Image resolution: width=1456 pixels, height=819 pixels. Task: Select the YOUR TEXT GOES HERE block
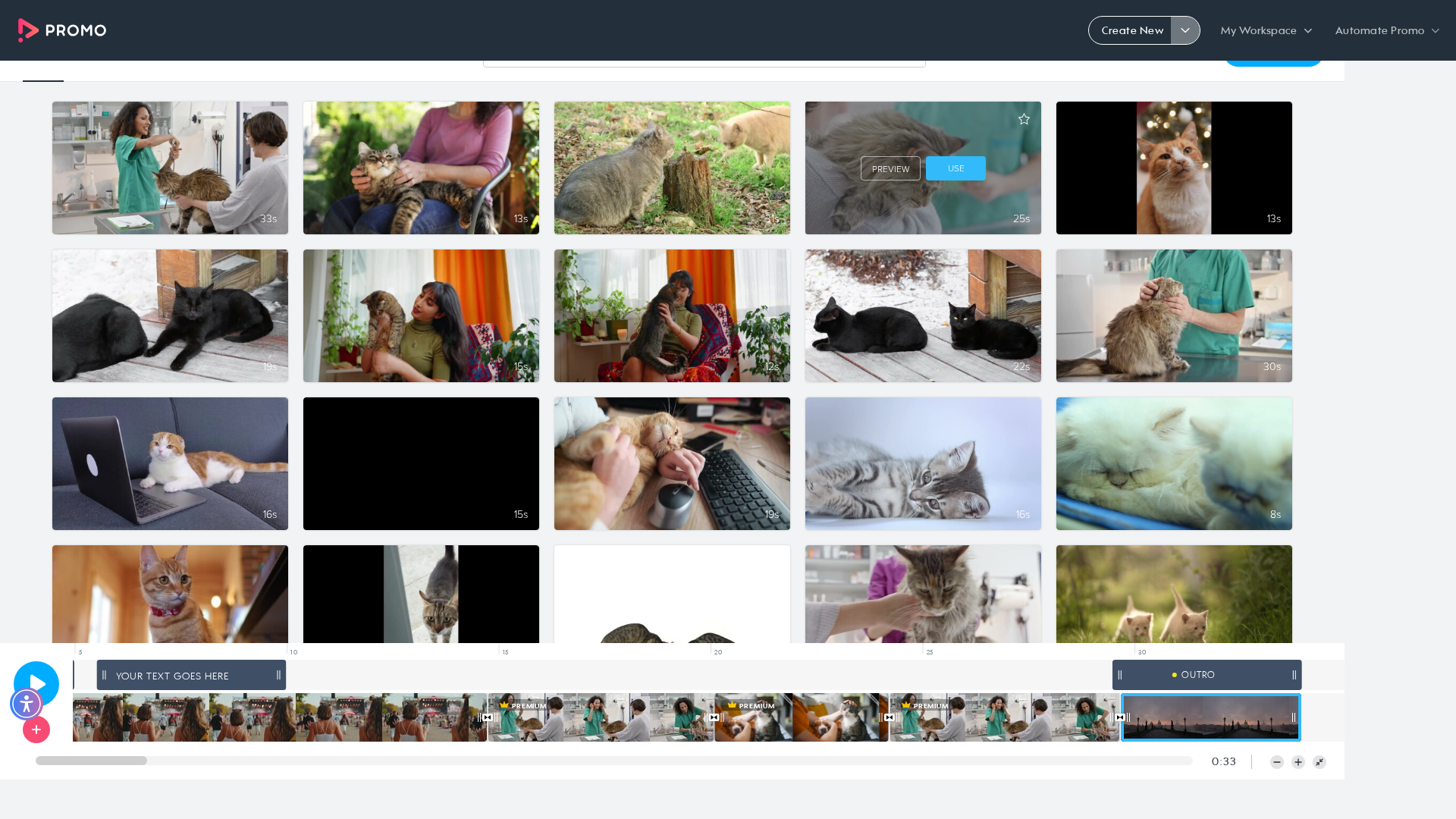click(x=191, y=676)
